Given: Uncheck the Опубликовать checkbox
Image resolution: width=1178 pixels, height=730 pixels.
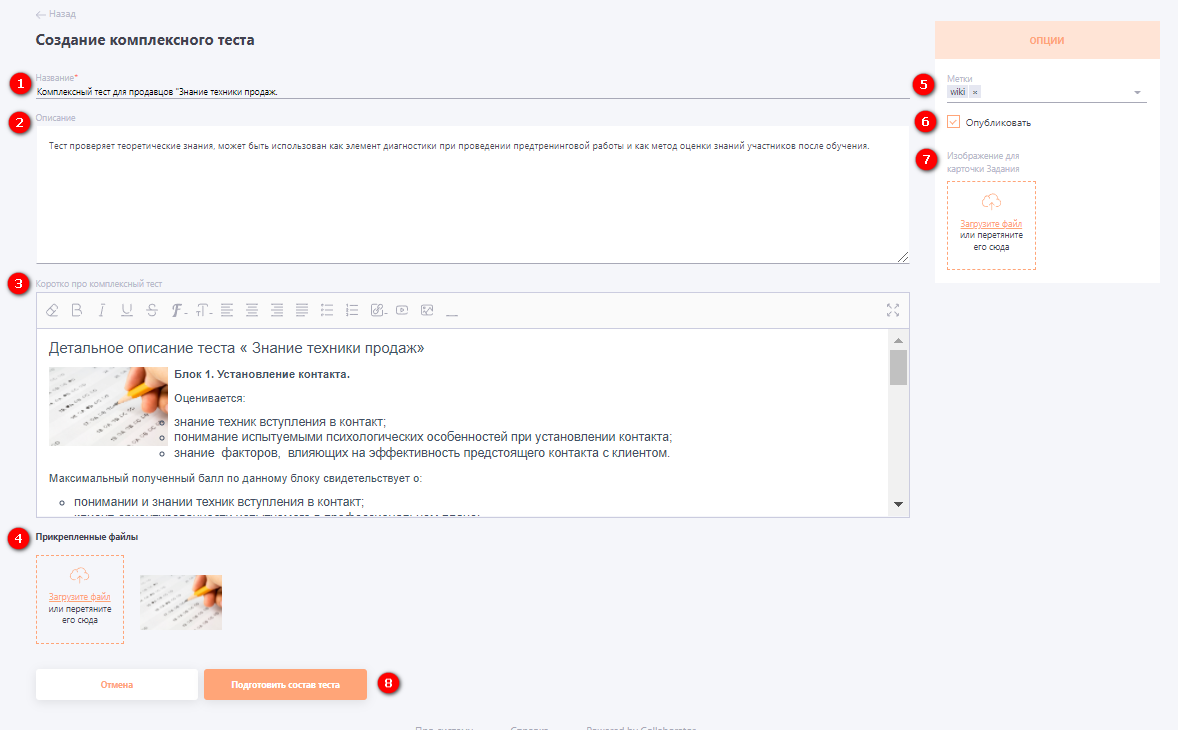Looking at the screenshot, I should pyautogui.click(x=953, y=122).
